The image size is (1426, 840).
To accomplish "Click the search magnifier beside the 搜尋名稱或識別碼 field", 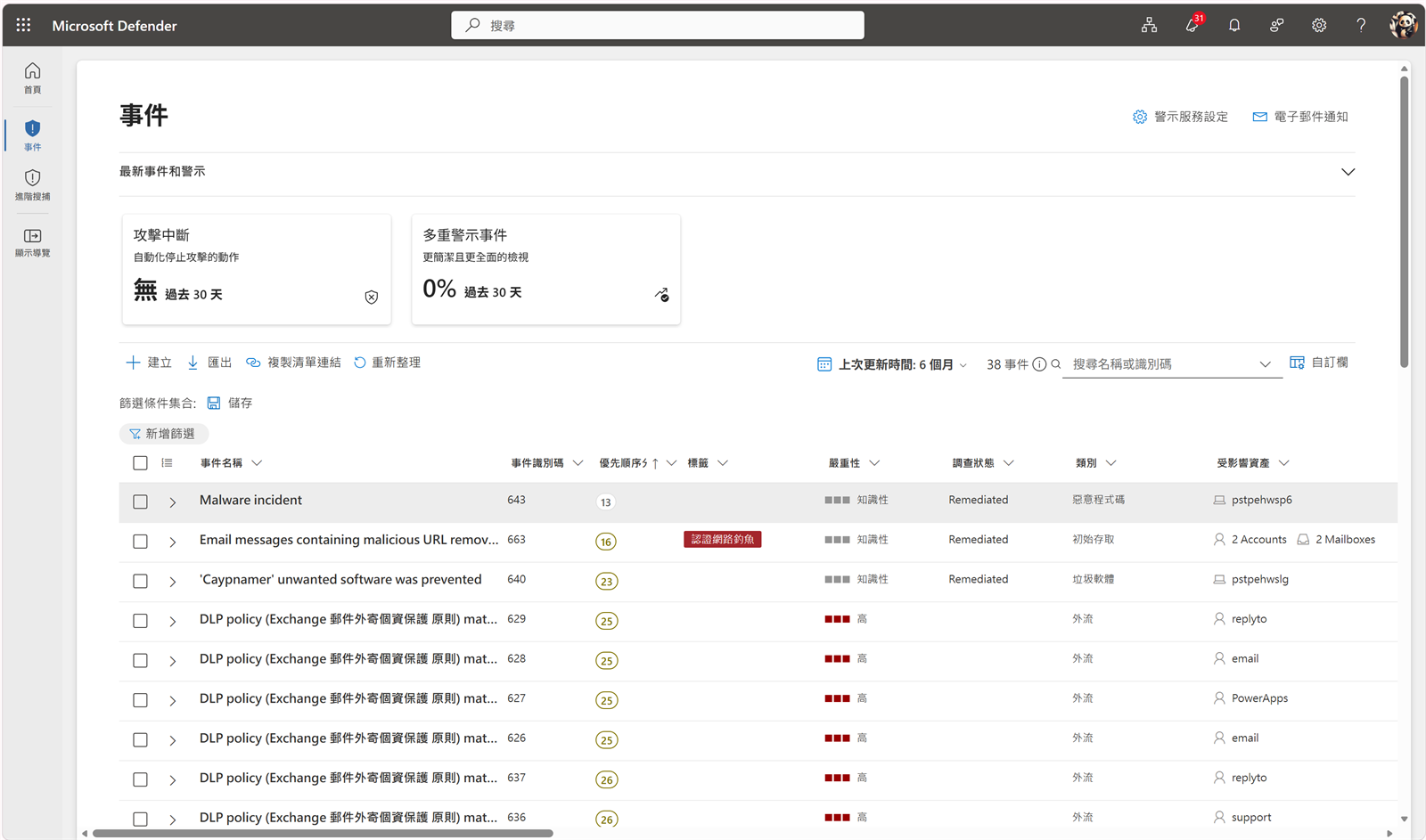I will [1056, 364].
